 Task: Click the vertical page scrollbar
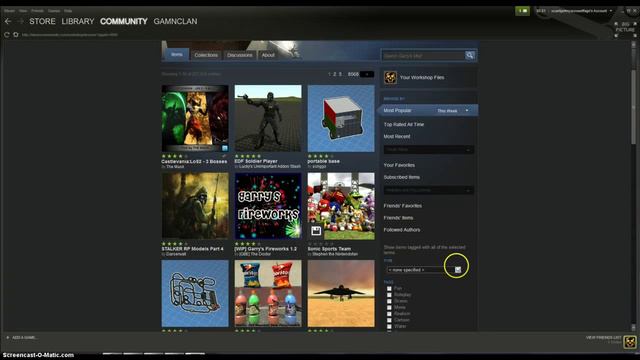tap(633, 107)
